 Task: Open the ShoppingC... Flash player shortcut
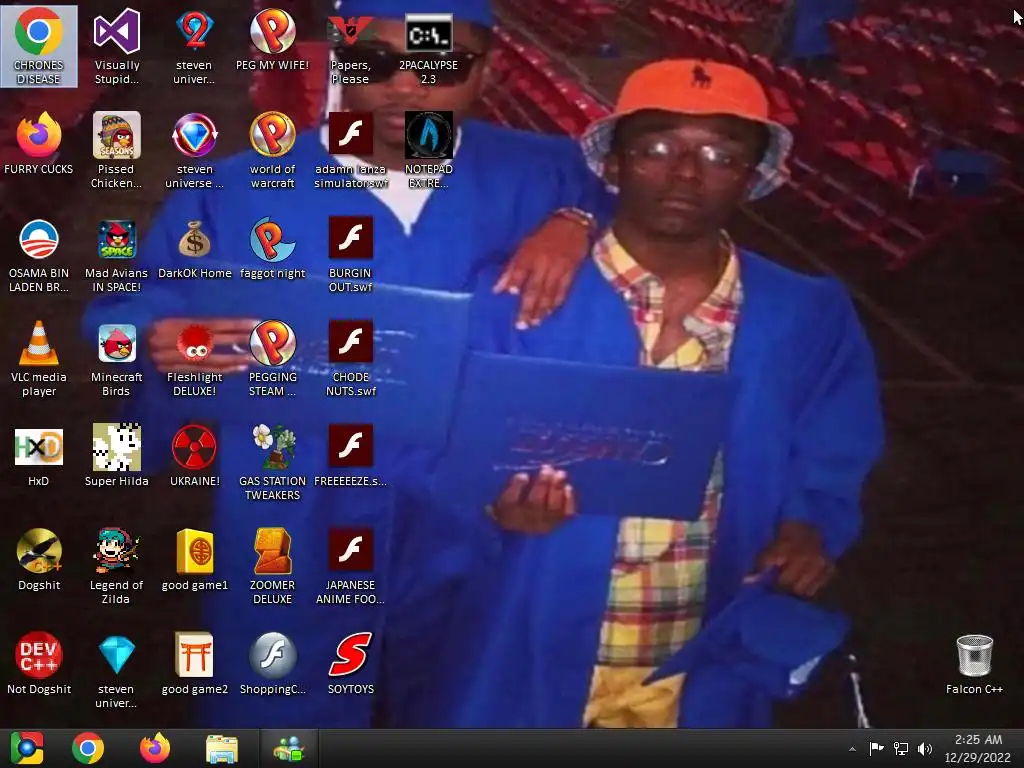click(272, 663)
